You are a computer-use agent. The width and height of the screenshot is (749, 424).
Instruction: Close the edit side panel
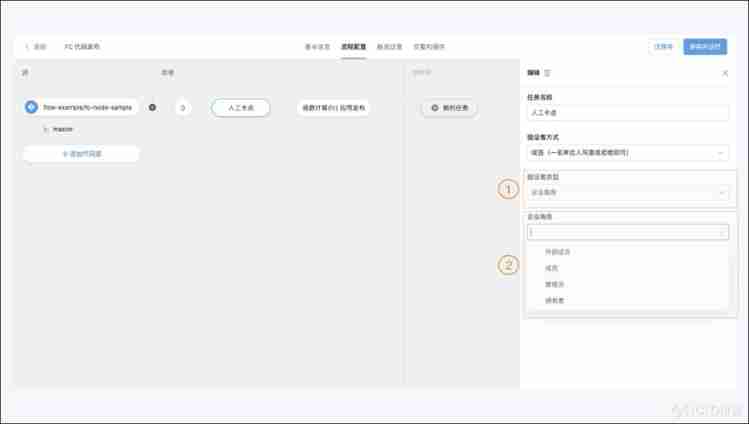[x=725, y=73]
